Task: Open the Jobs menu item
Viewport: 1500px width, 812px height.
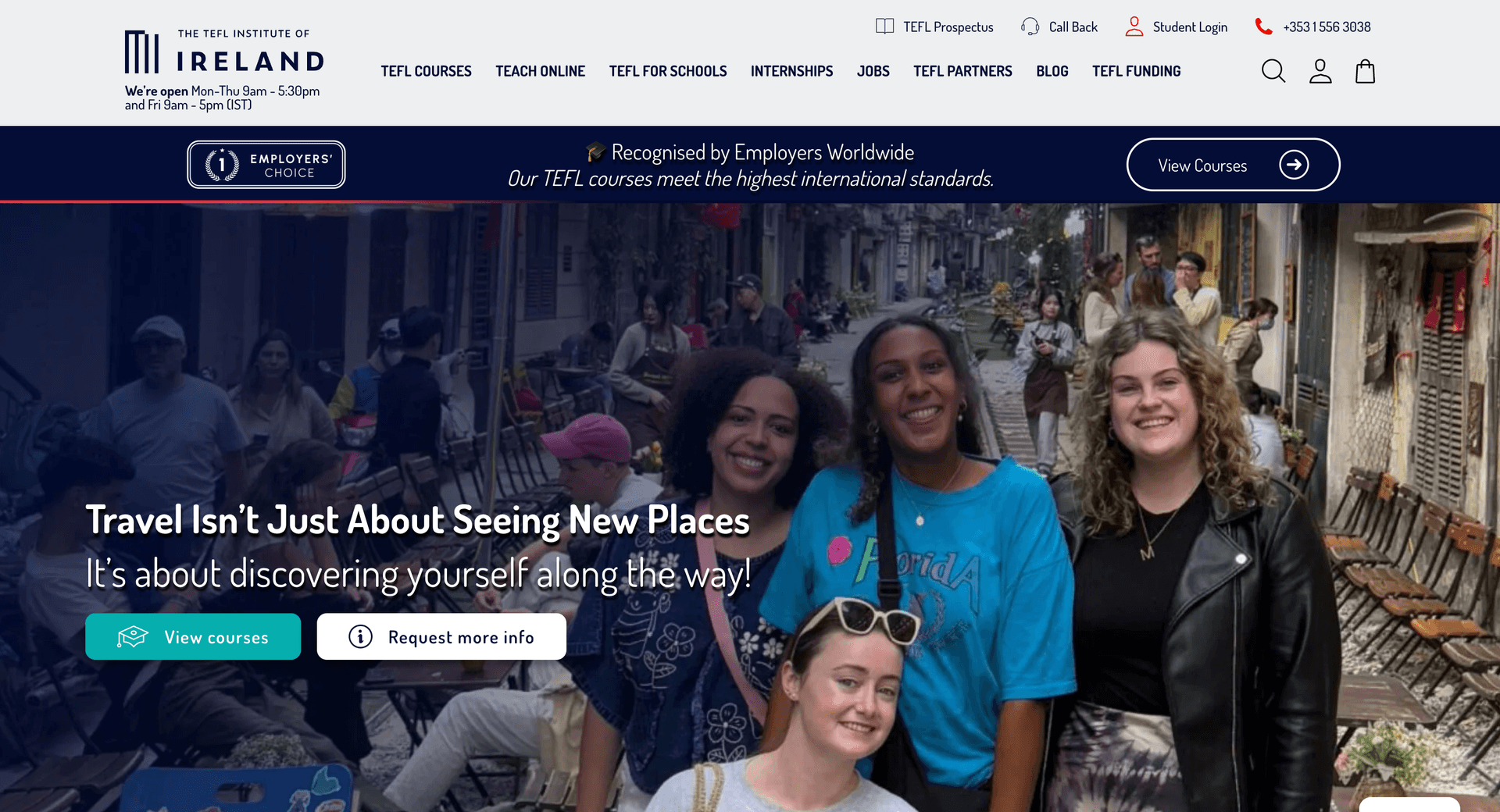Action: pos(873,71)
